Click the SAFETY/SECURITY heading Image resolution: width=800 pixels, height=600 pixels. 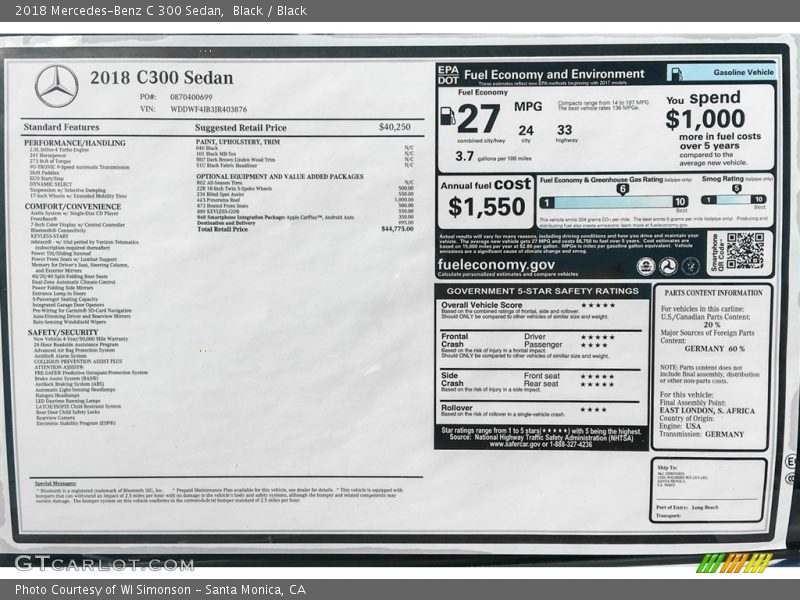pos(63,333)
